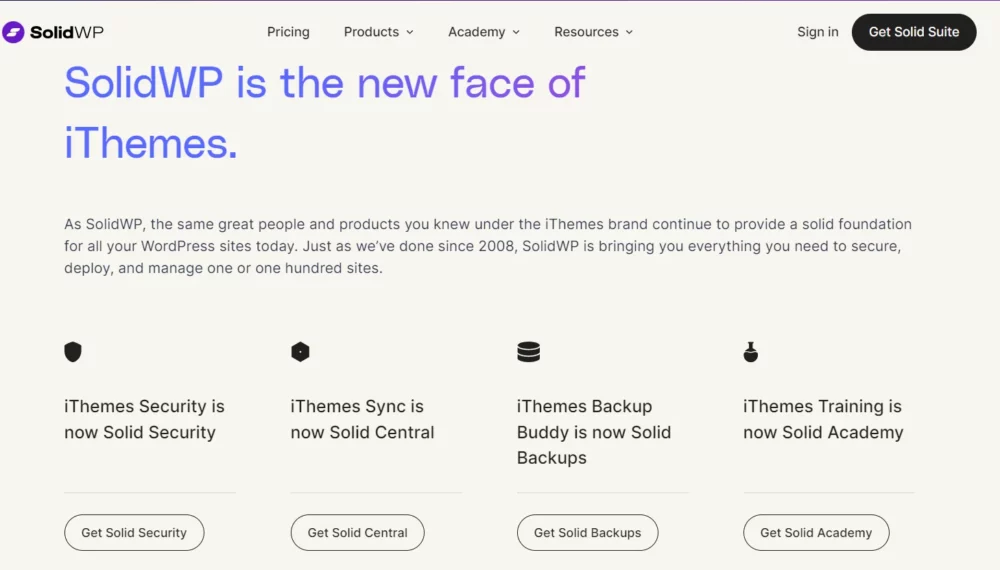Click the Get Solid Central button
Image resolution: width=1000 pixels, height=570 pixels.
[357, 532]
